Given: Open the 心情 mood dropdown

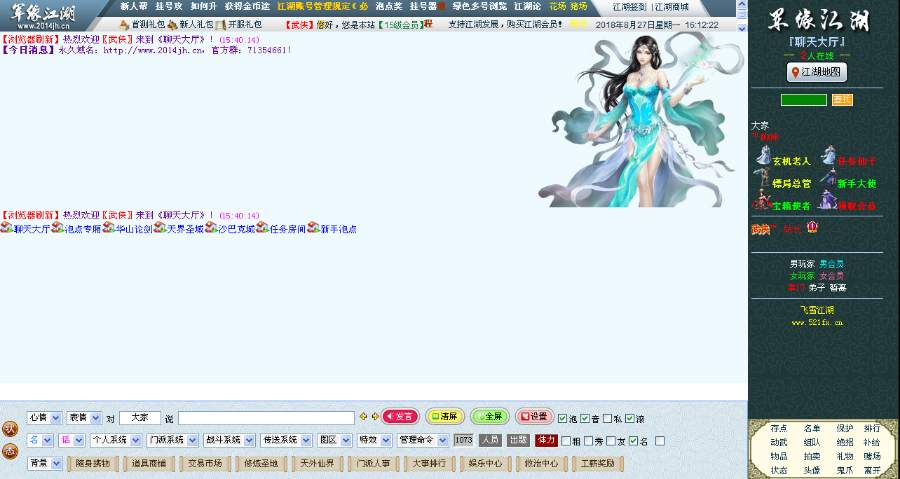Looking at the screenshot, I should (x=44, y=418).
